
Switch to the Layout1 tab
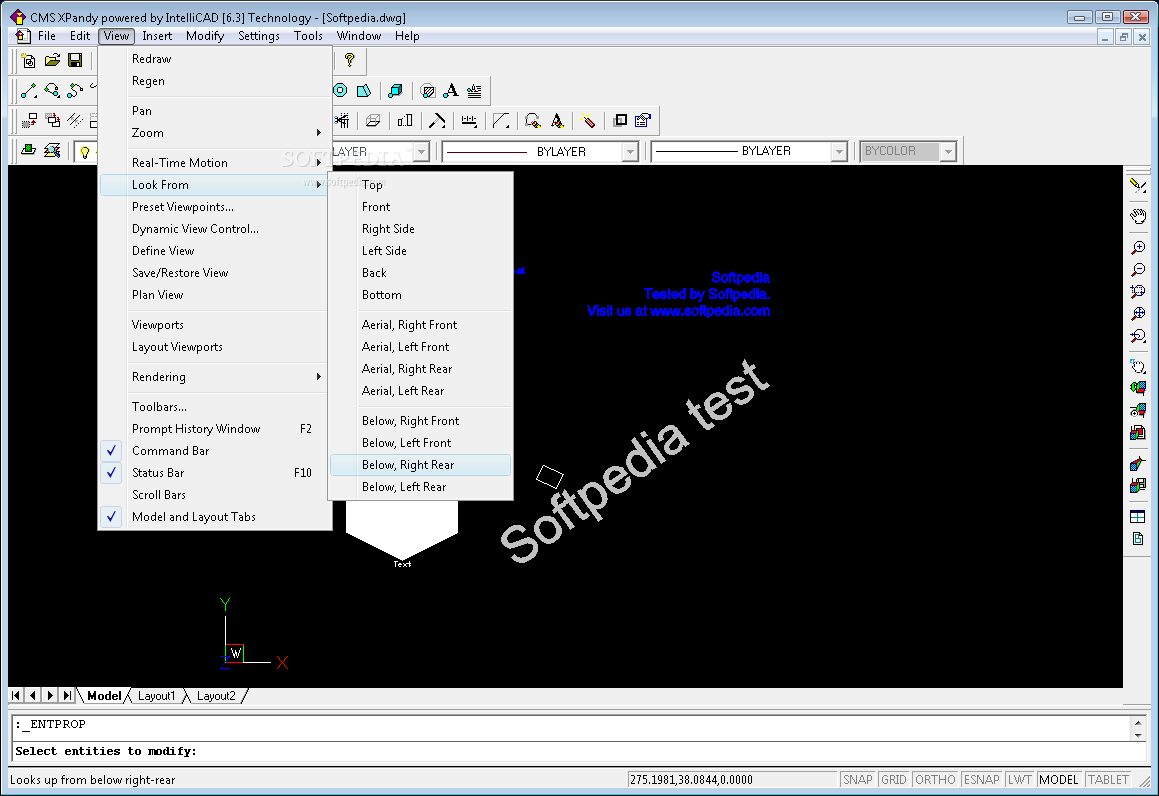157,696
